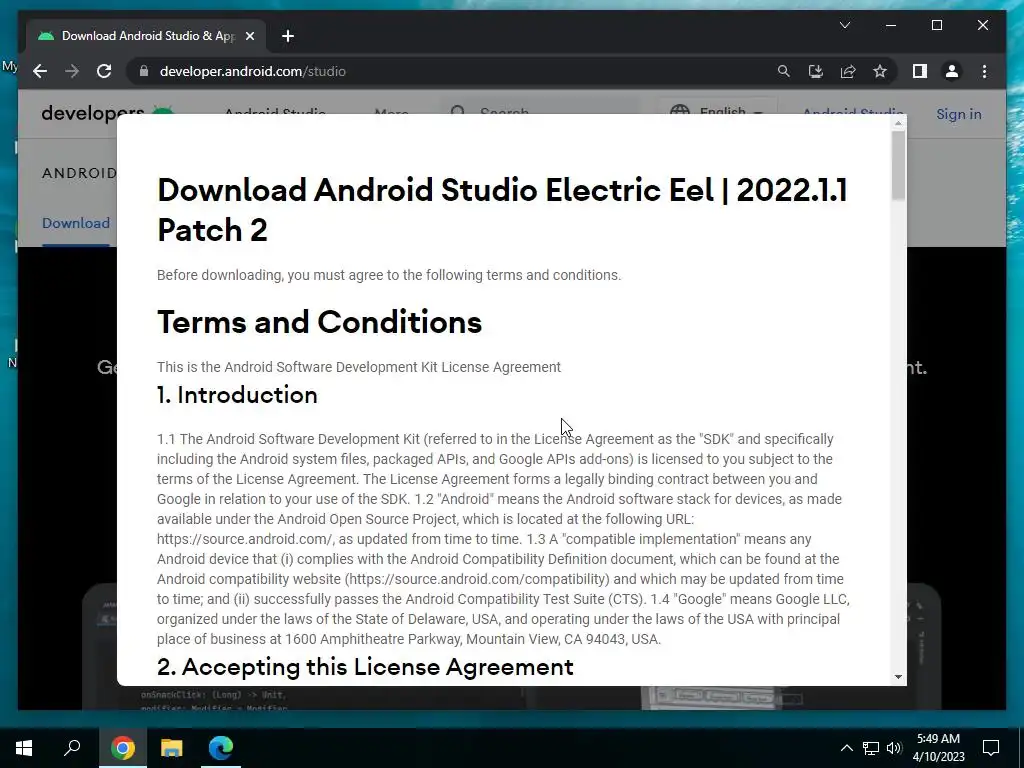Open Microsoft Edge from taskbar
Viewport: 1024px width, 768px height.
pos(221,748)
